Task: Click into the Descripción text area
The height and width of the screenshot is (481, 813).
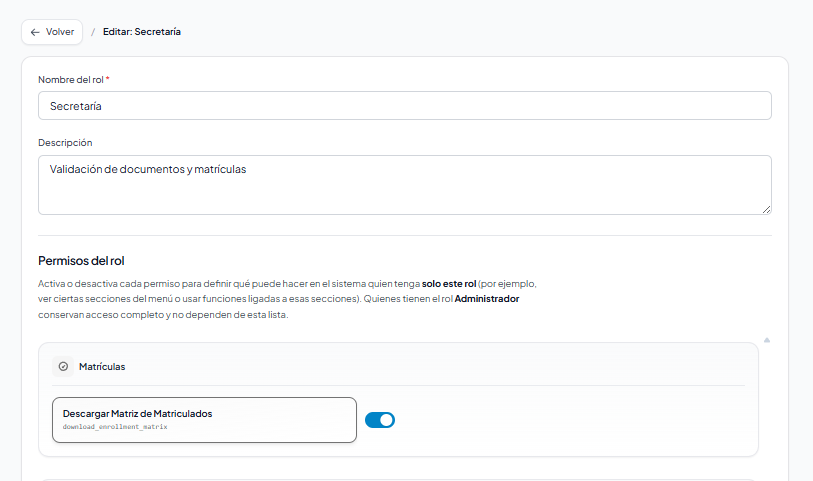Action: (404, 185)
